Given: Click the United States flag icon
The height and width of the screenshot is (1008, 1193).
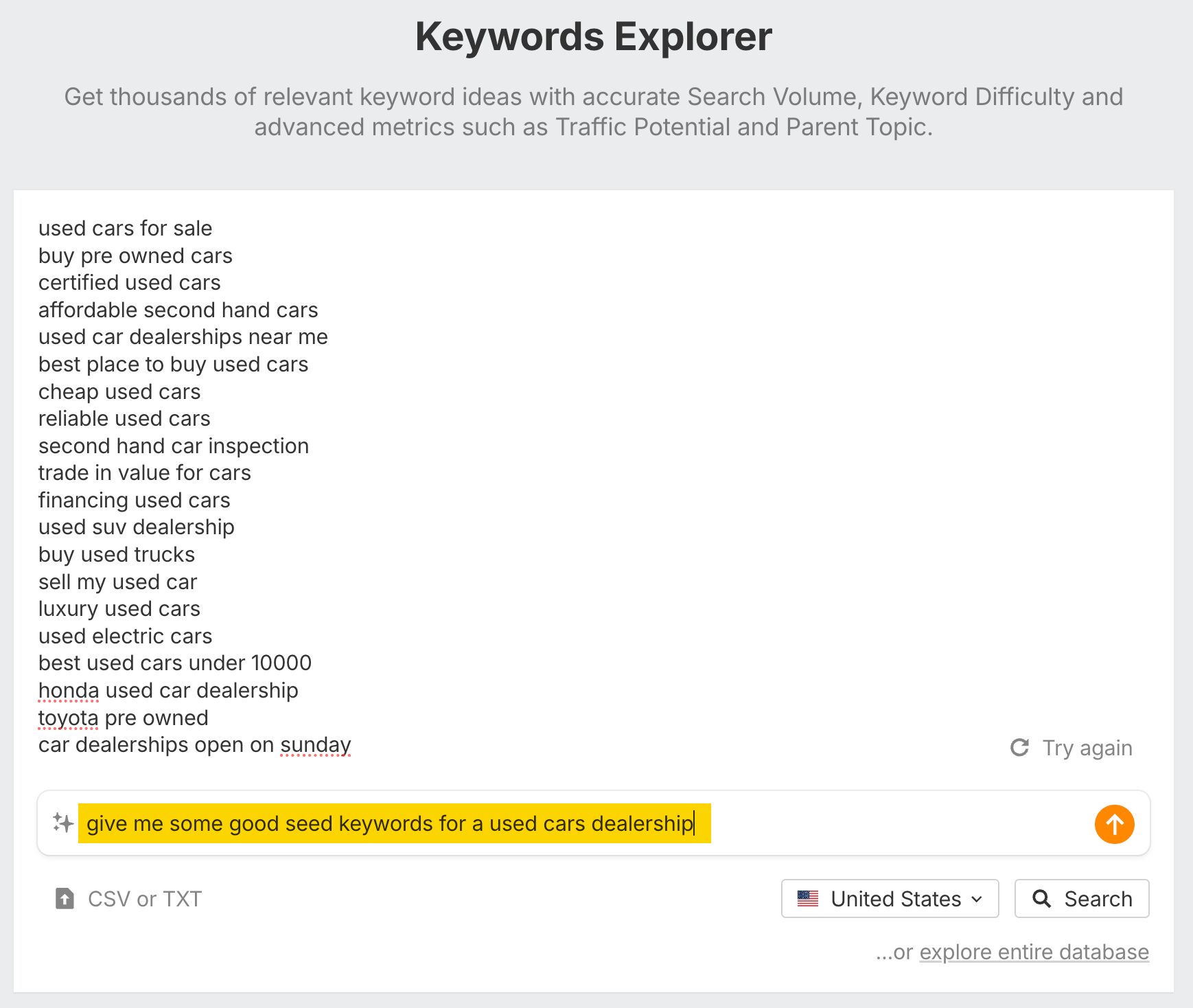Looking at the screenshot, I should tap(809, 898).
